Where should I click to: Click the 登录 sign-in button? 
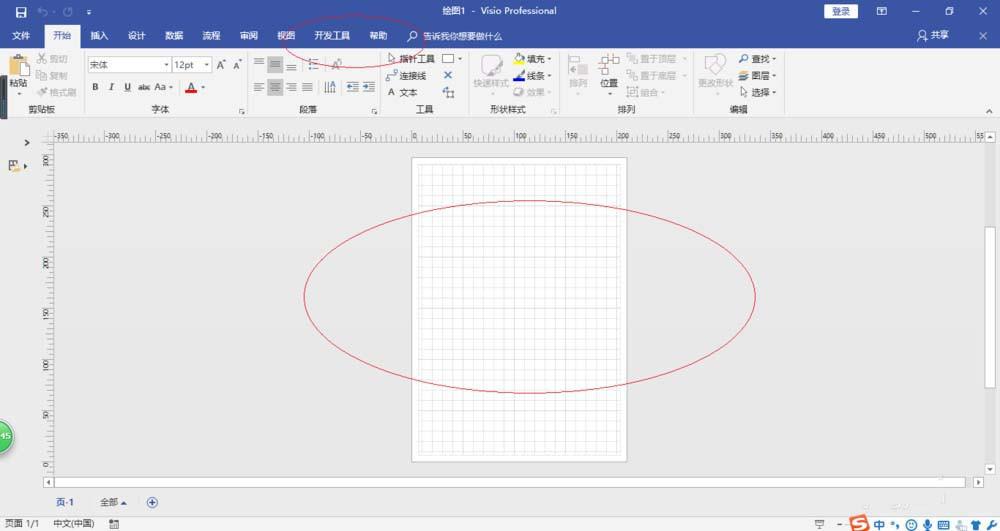pyautogui.click(x=841, y=11)
